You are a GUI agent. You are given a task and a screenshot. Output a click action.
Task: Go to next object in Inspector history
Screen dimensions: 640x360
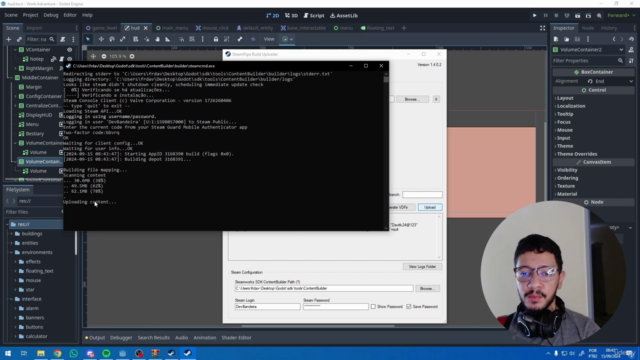[622, 39]
